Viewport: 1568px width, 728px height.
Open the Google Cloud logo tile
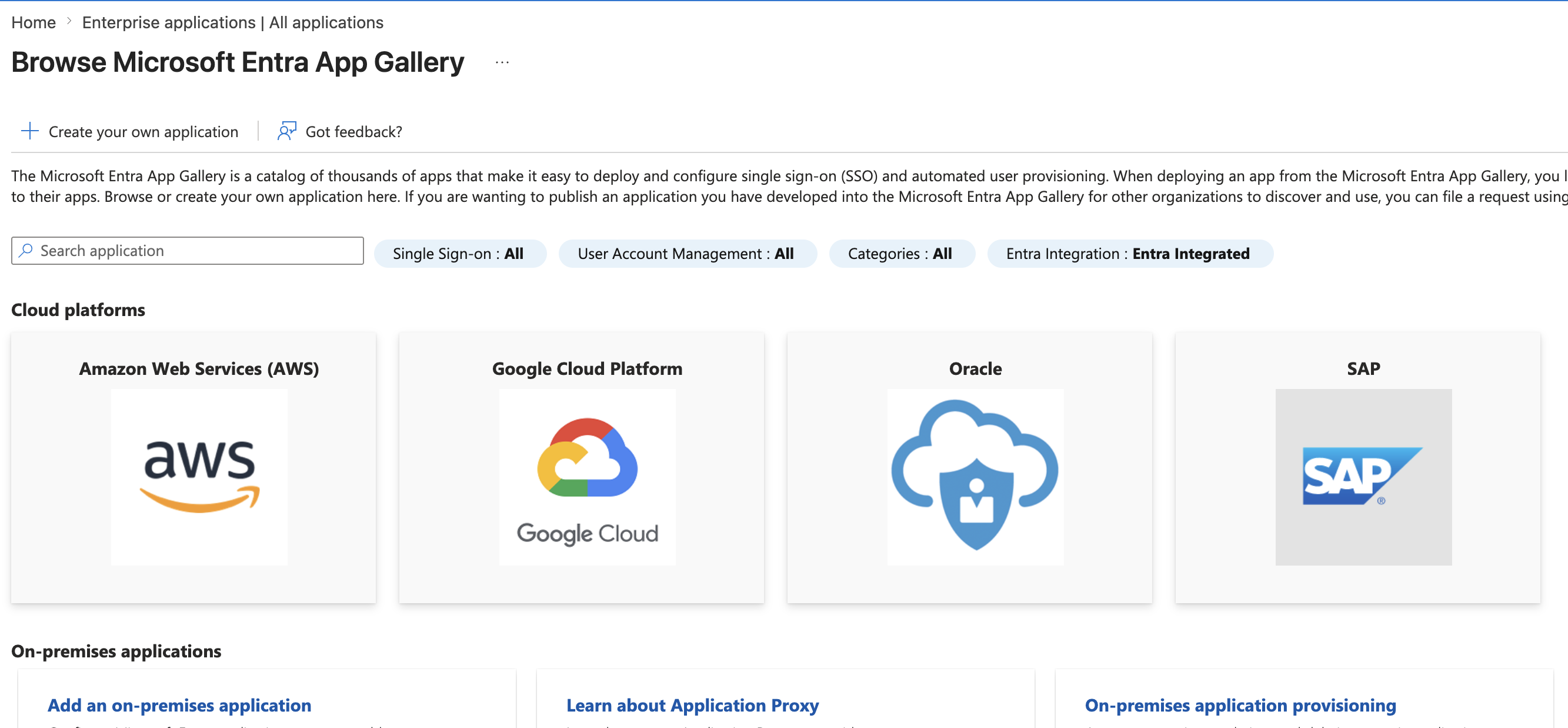click(x=587, y=476)
